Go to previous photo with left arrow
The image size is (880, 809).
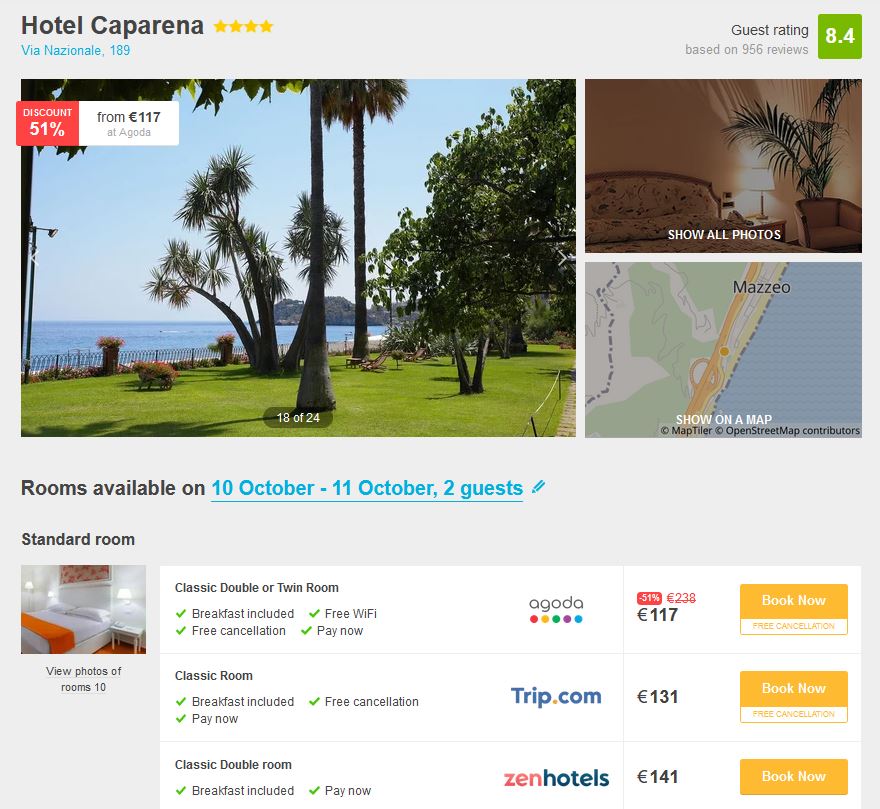(34, 258)
